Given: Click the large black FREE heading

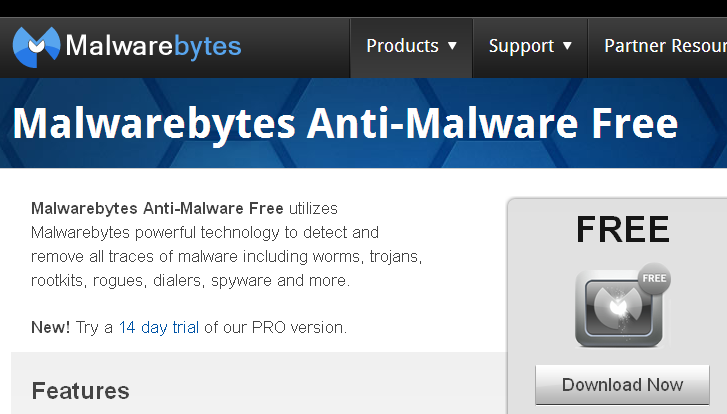Looking at the screenshot, I should pyautogui.click(x=623, y=229).
